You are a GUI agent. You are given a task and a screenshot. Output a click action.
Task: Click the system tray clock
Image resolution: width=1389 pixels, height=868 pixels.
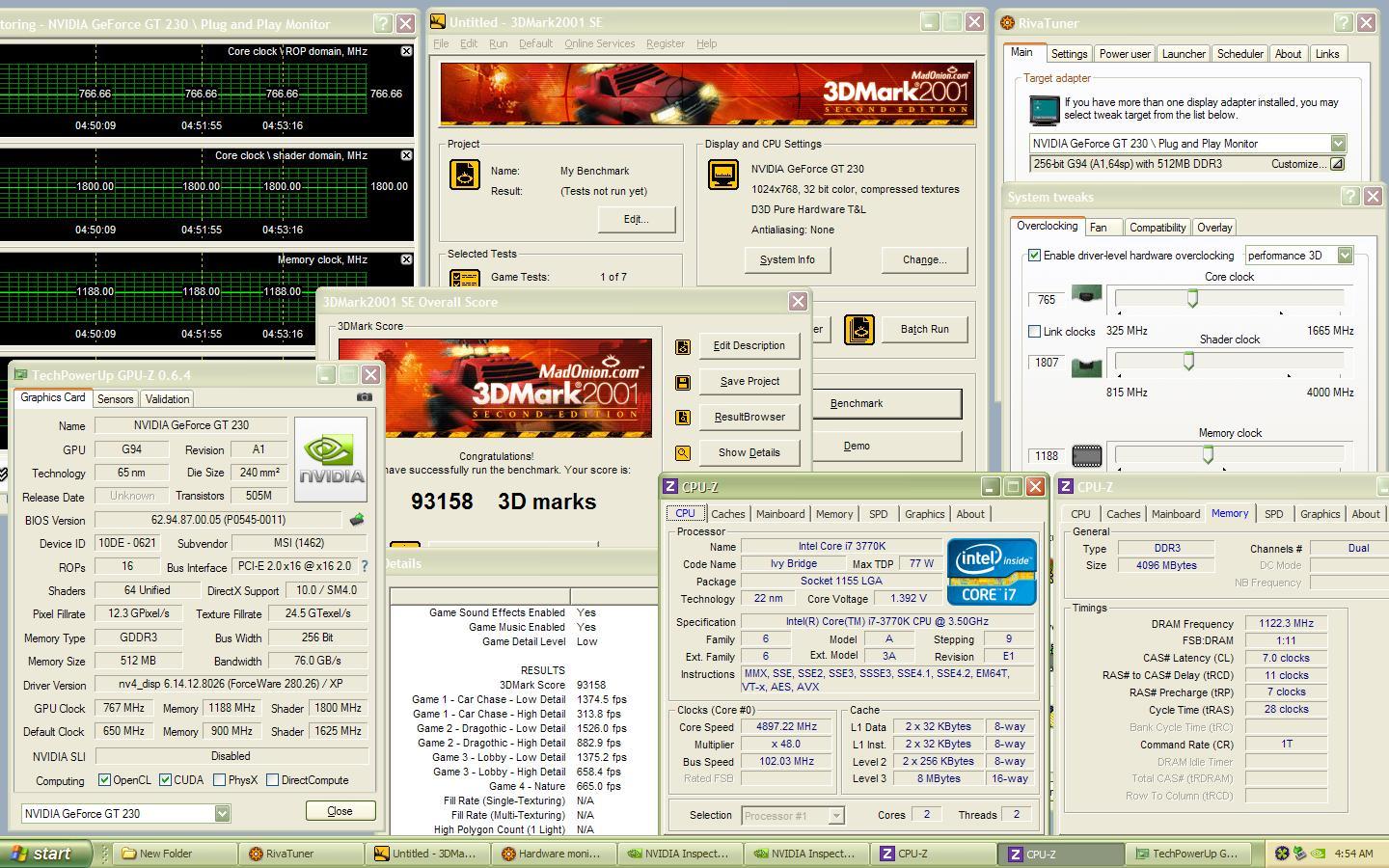click(x=1353, y=854)
